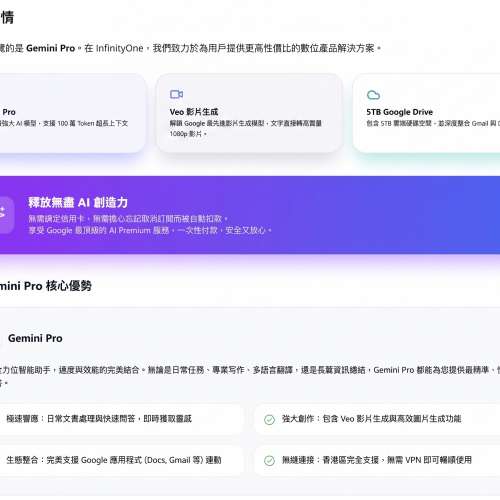Click the 1080p 影片 description text

pyautogui.click(x=245, y=128)
